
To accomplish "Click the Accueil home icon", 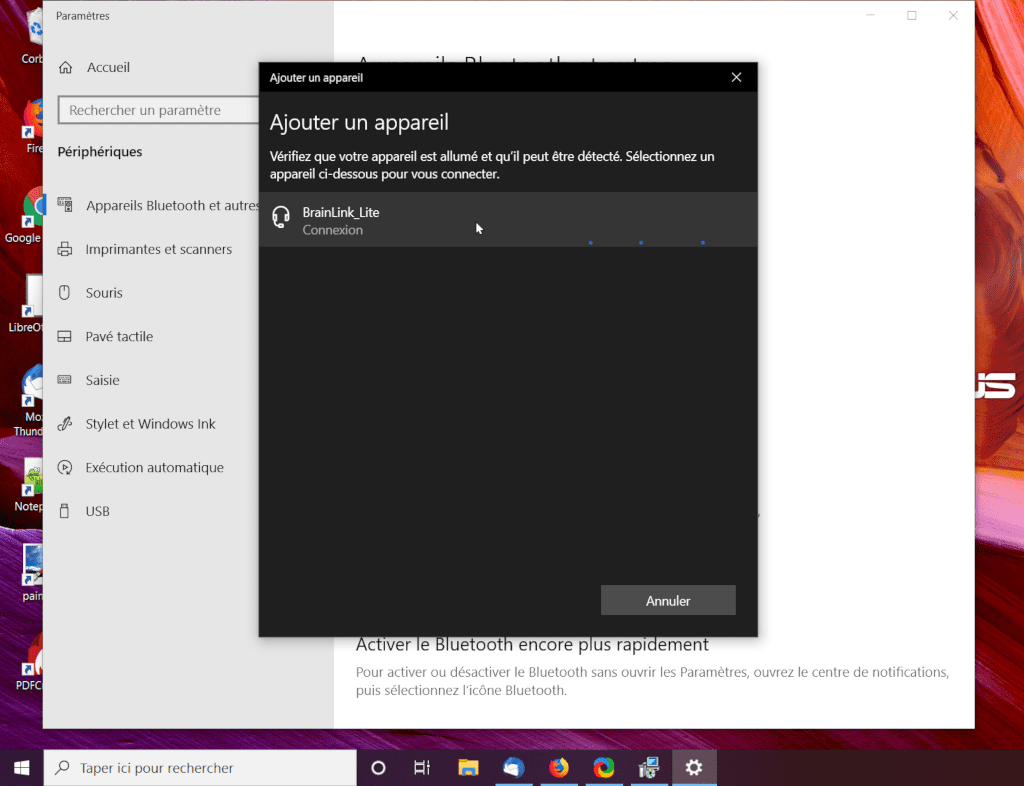I will point(66,68).
